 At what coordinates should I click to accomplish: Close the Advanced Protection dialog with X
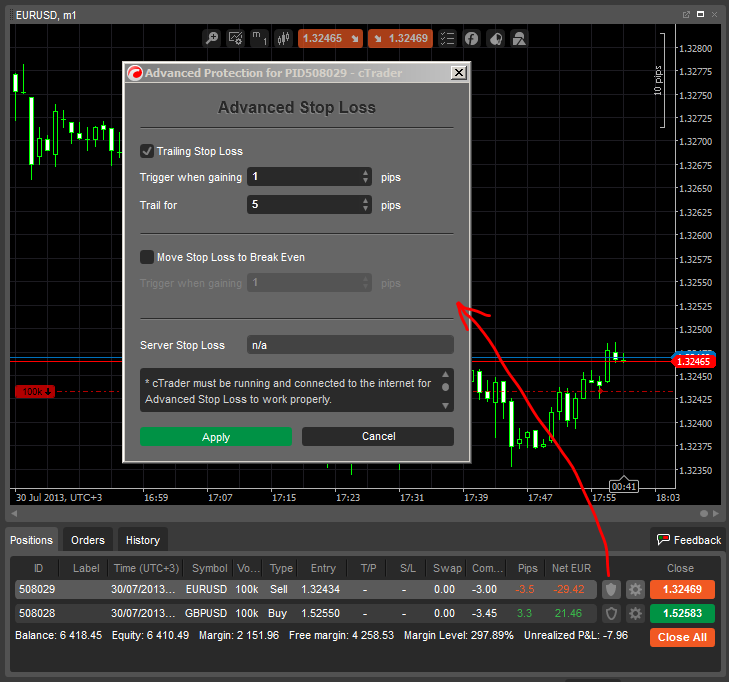coord(459,73)
